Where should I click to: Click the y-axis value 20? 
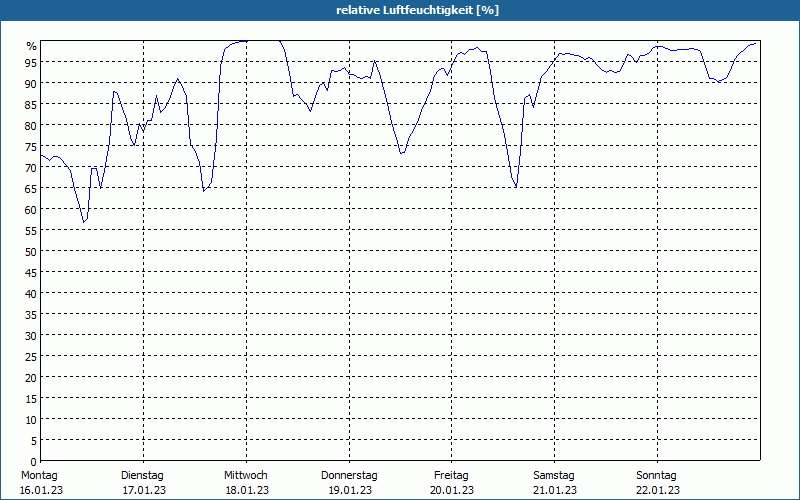coord(31,378)
